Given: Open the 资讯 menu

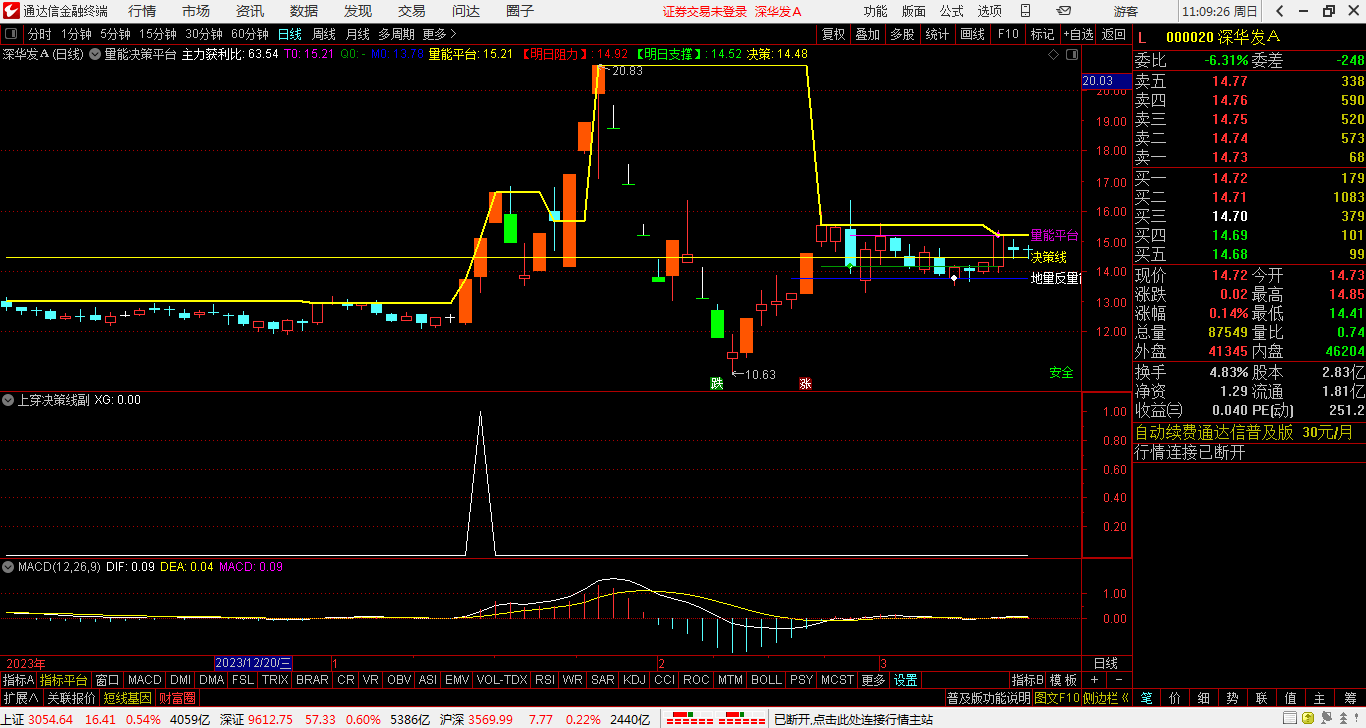Looking at the screenshot, I should click(x=250, y=11).
